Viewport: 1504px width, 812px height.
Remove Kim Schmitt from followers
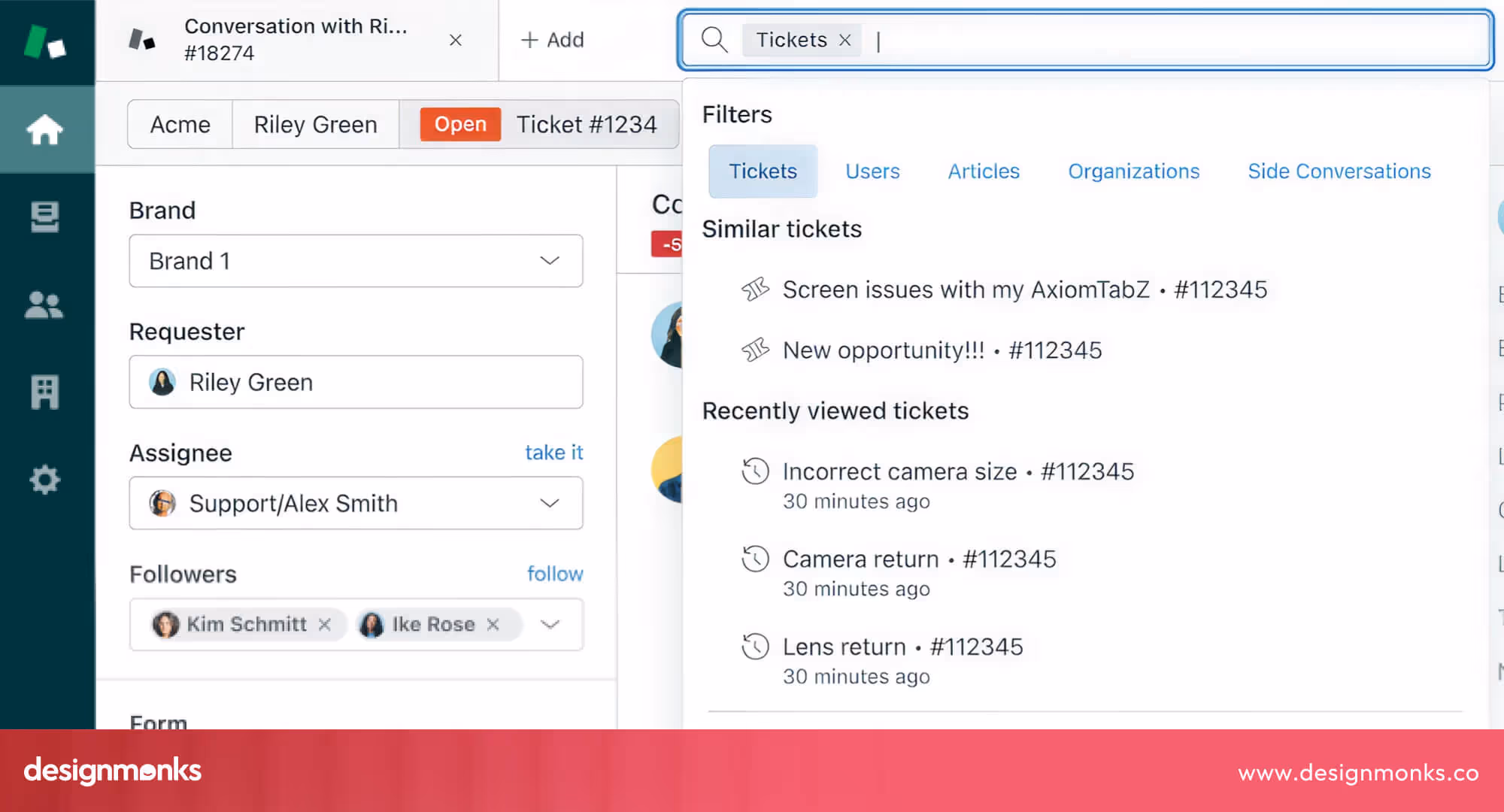[326, 624]
